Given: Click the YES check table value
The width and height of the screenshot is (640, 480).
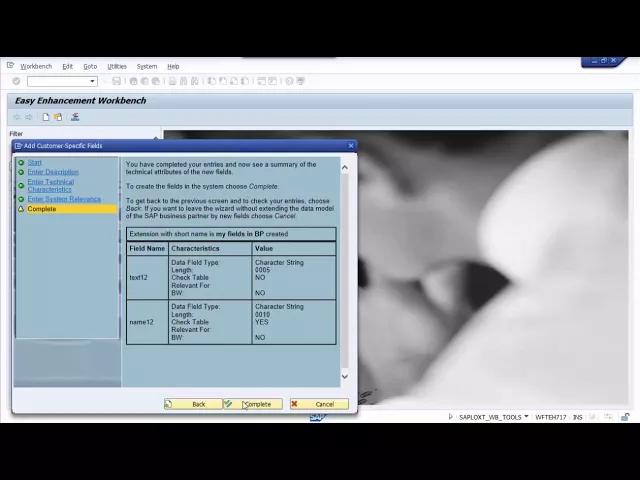Looking at the screenshot, I should [262, 322].
